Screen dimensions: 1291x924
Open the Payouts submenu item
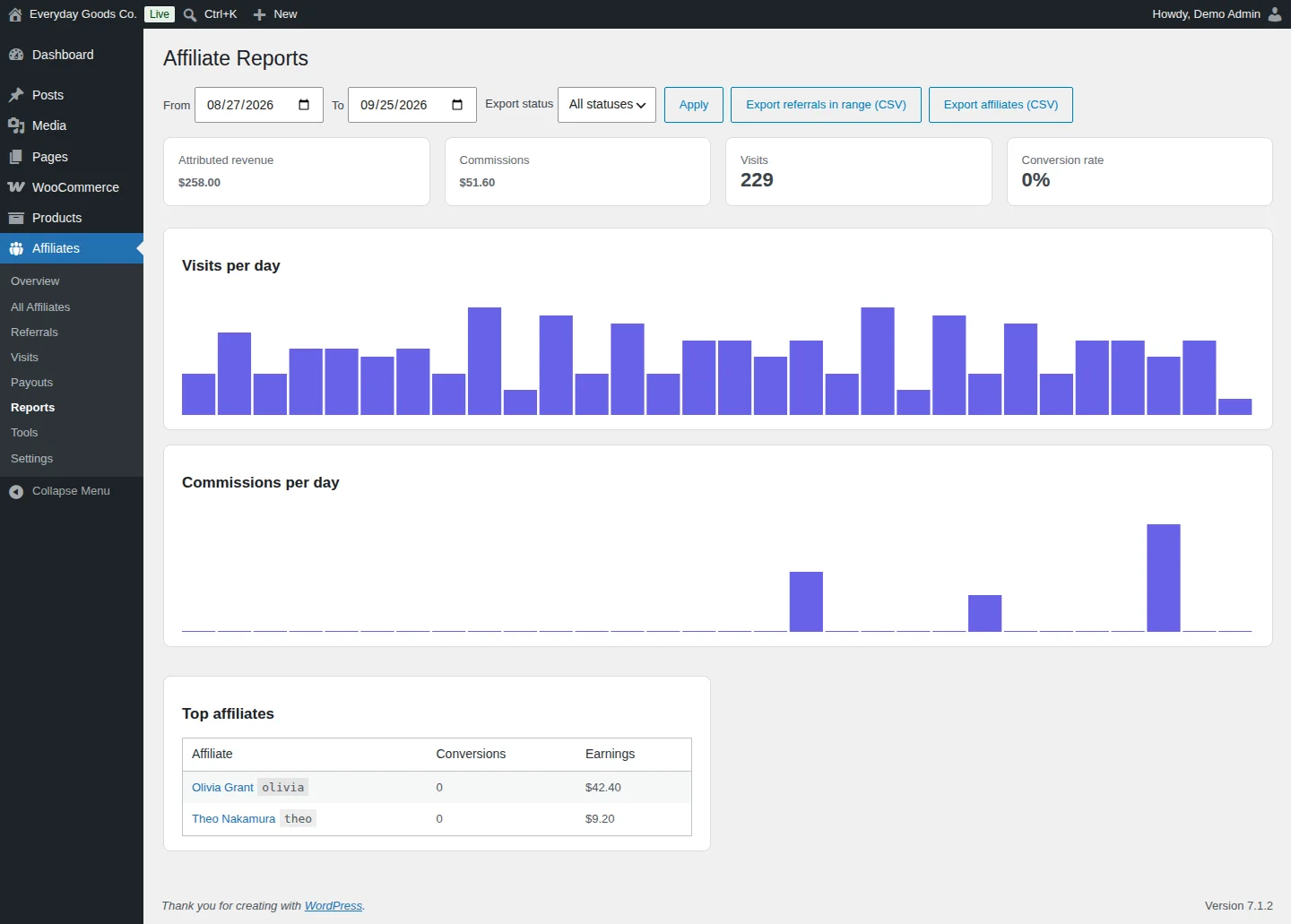[x=31, y=383]
